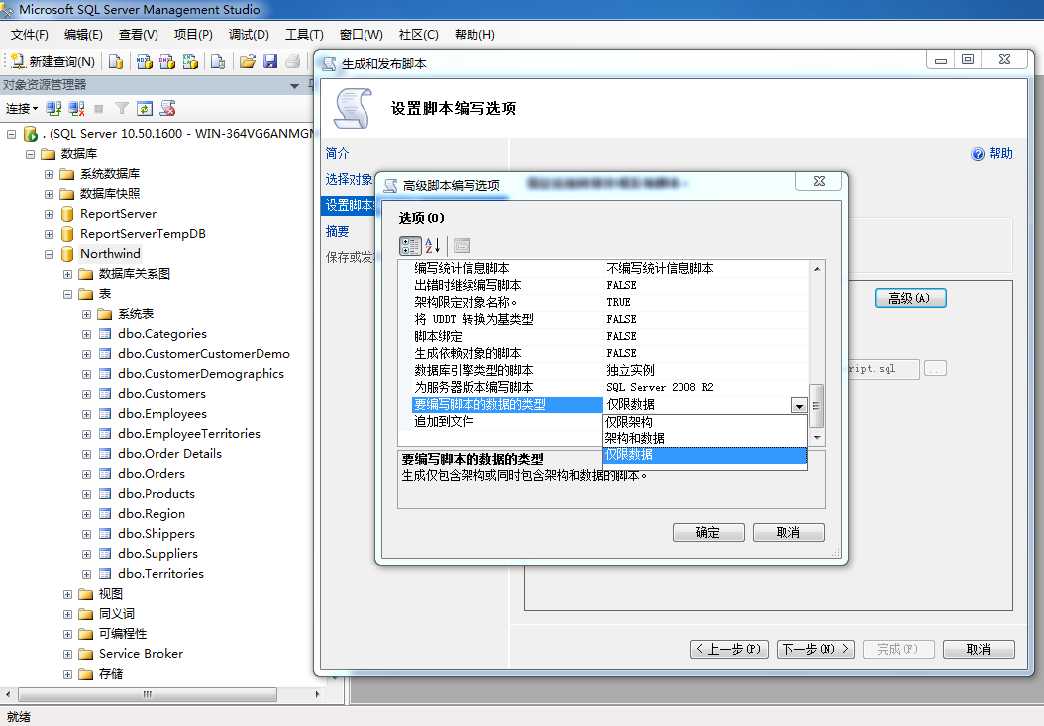Open the 查看(V) menu

pyautogui.click(x=138, y=35)
